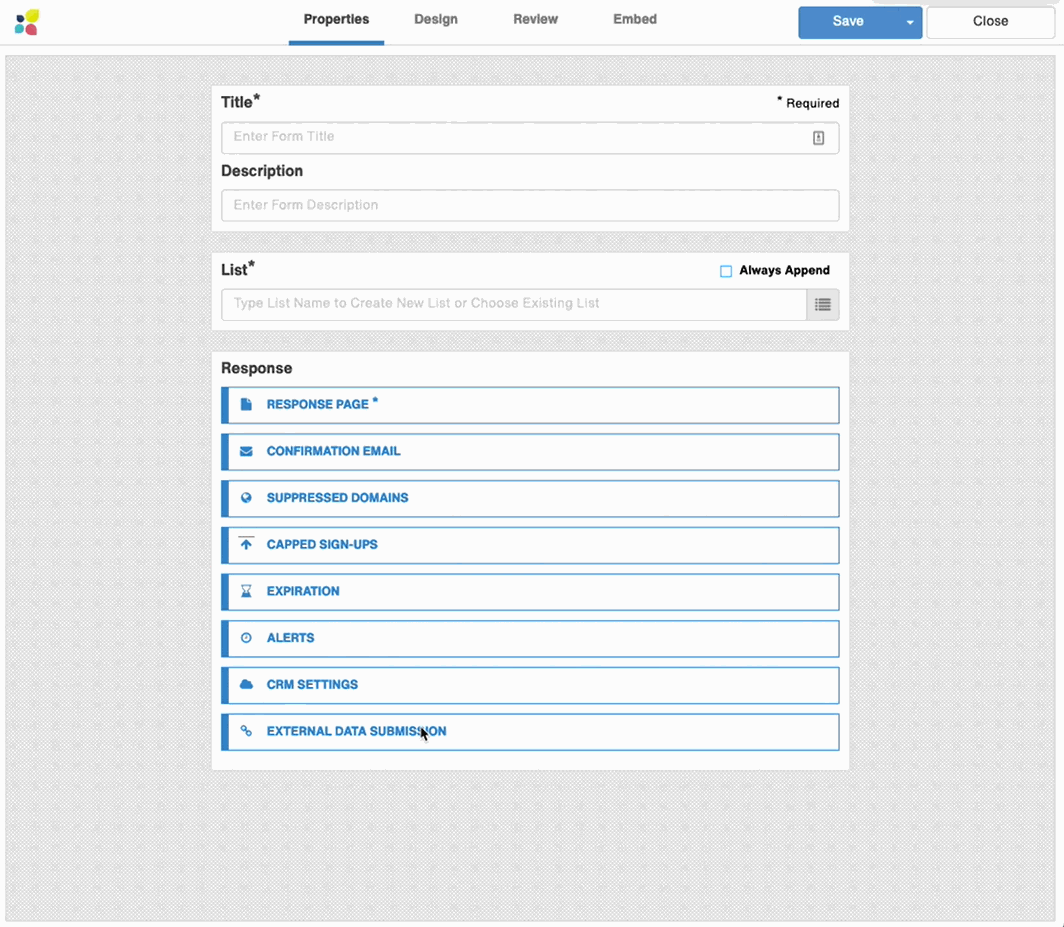Expand the EXPIRATION section
This screenshot has height=927, width=1064.
530,592
